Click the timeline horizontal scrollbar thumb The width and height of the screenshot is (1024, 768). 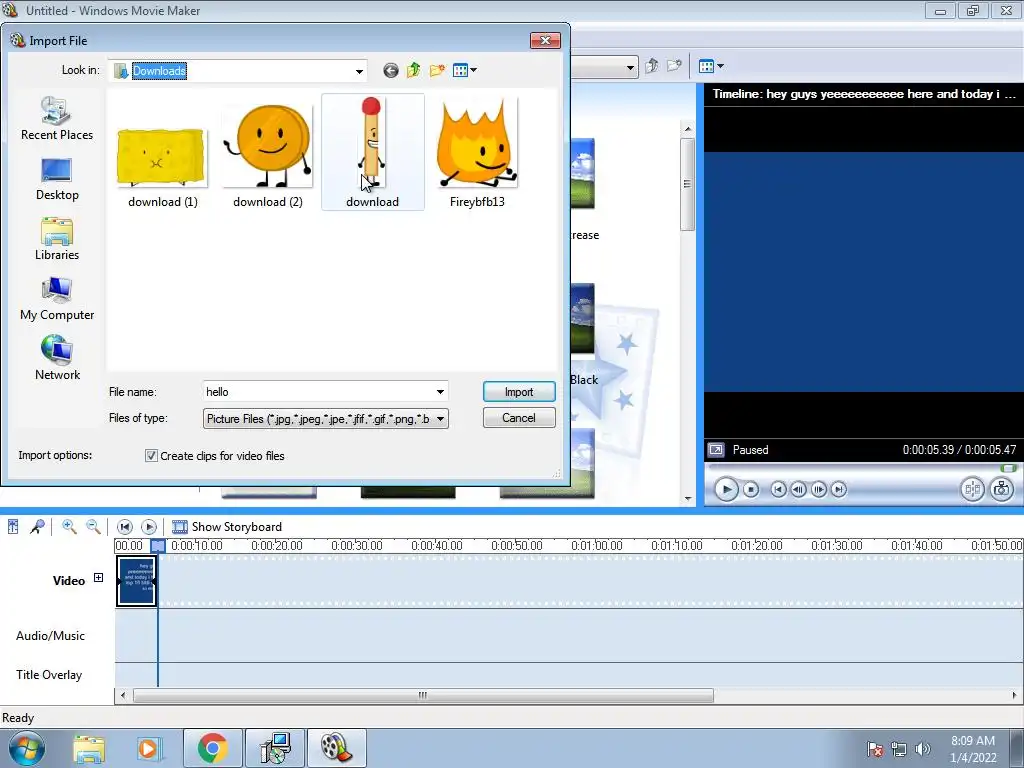423,696
